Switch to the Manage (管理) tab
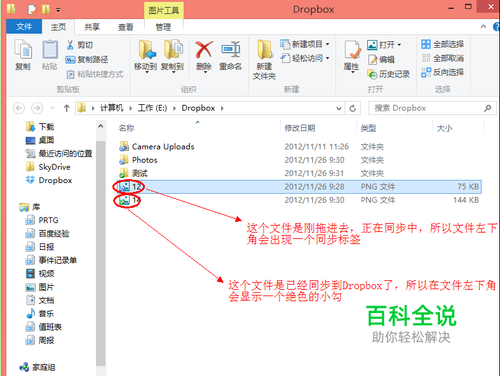Screen dimensions: 500x376 [163, 27]
